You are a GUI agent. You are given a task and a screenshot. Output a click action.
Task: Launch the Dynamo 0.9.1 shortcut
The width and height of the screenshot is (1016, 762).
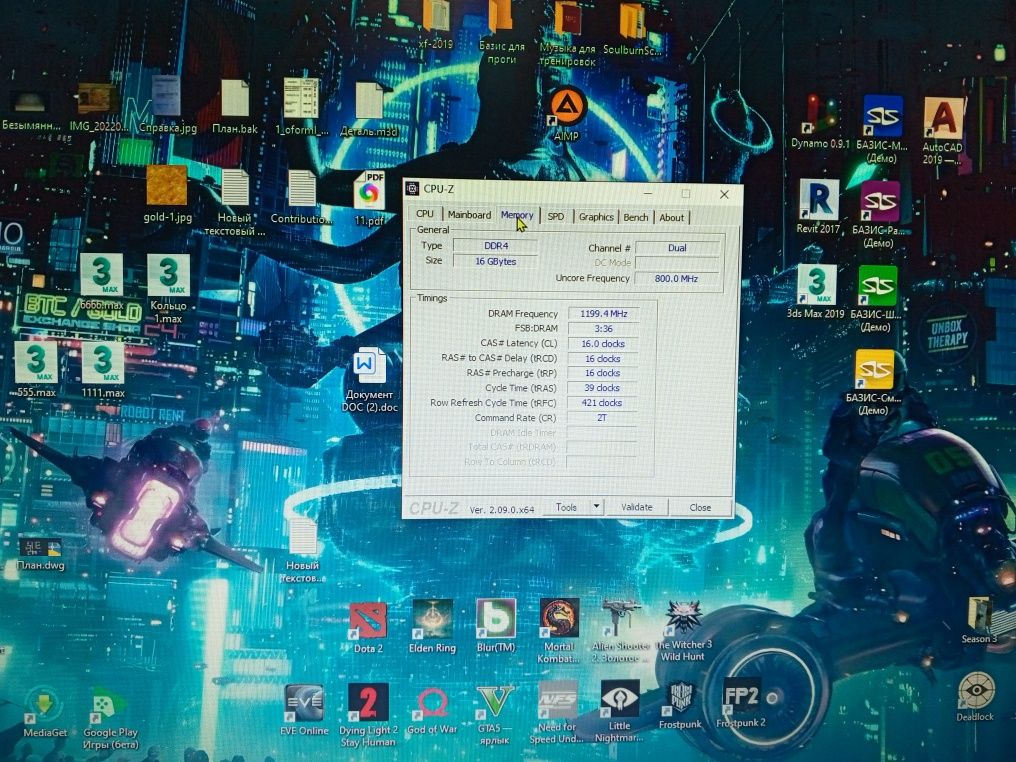(x=820, y=122)
